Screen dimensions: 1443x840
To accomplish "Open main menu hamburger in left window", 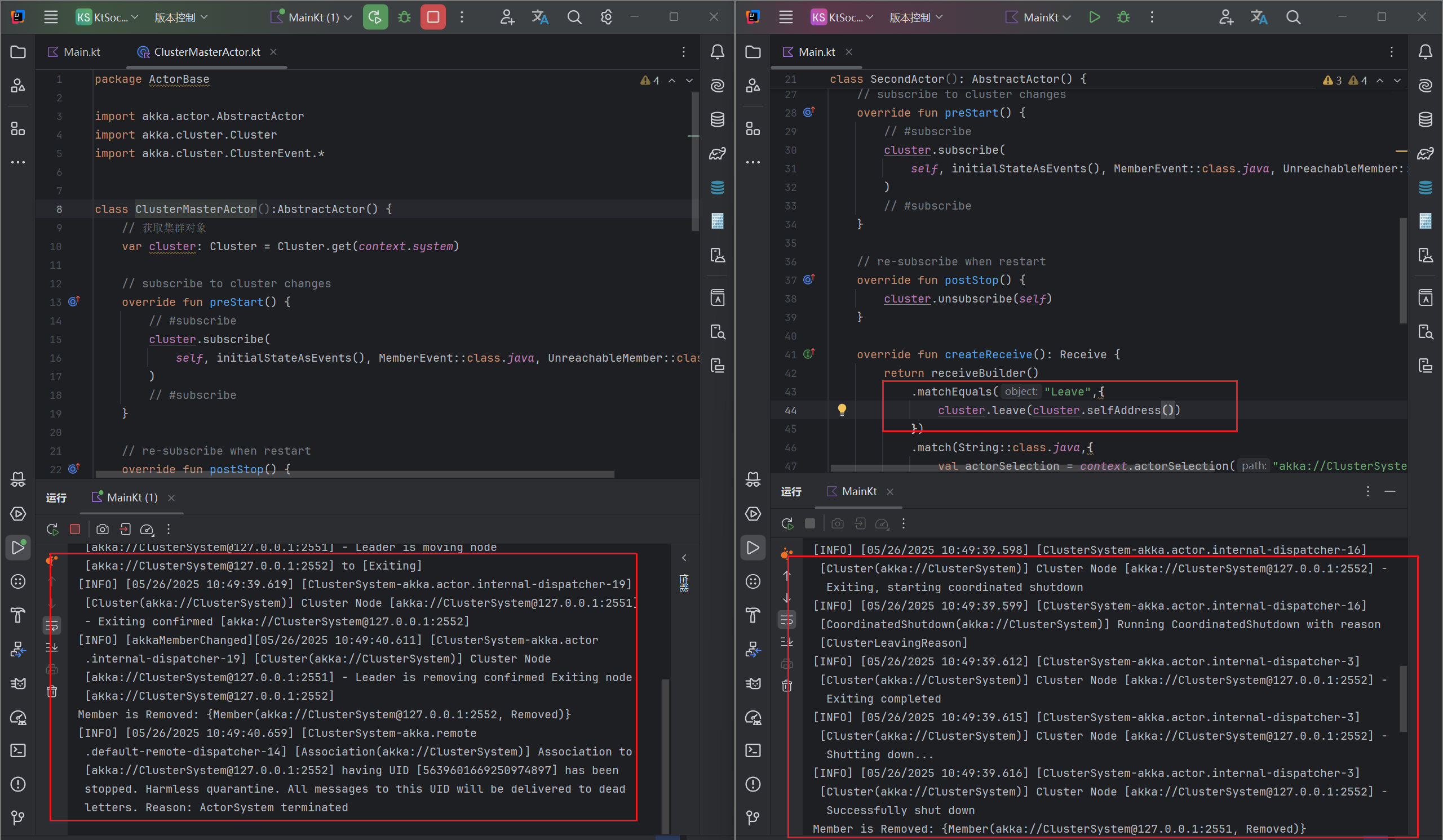I will pos(51,17).
